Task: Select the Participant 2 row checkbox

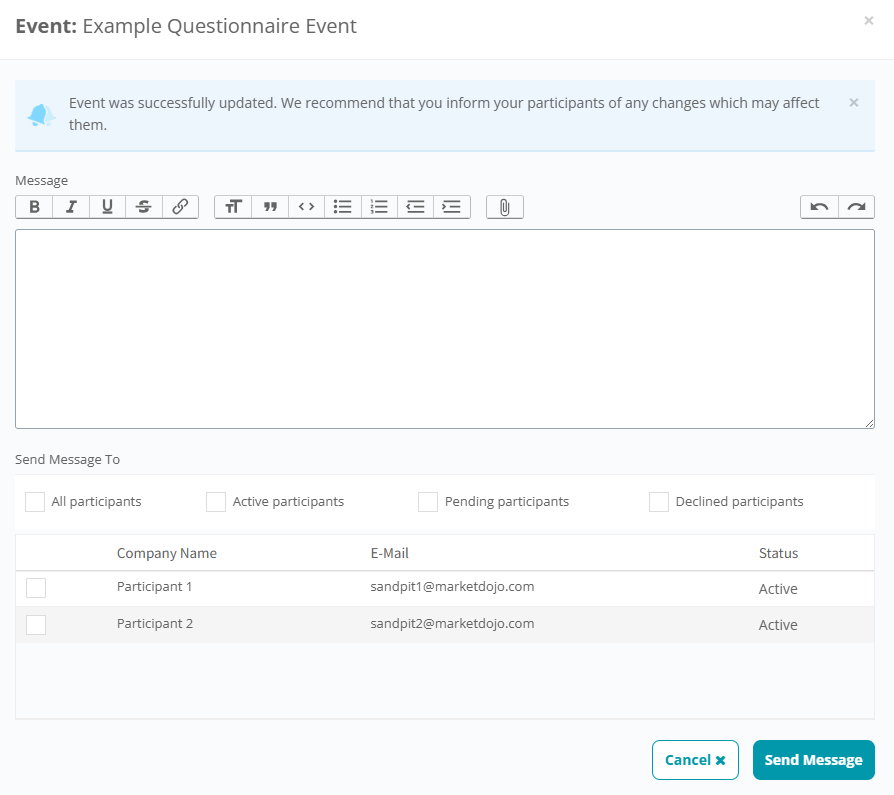Action: point(36,624)
